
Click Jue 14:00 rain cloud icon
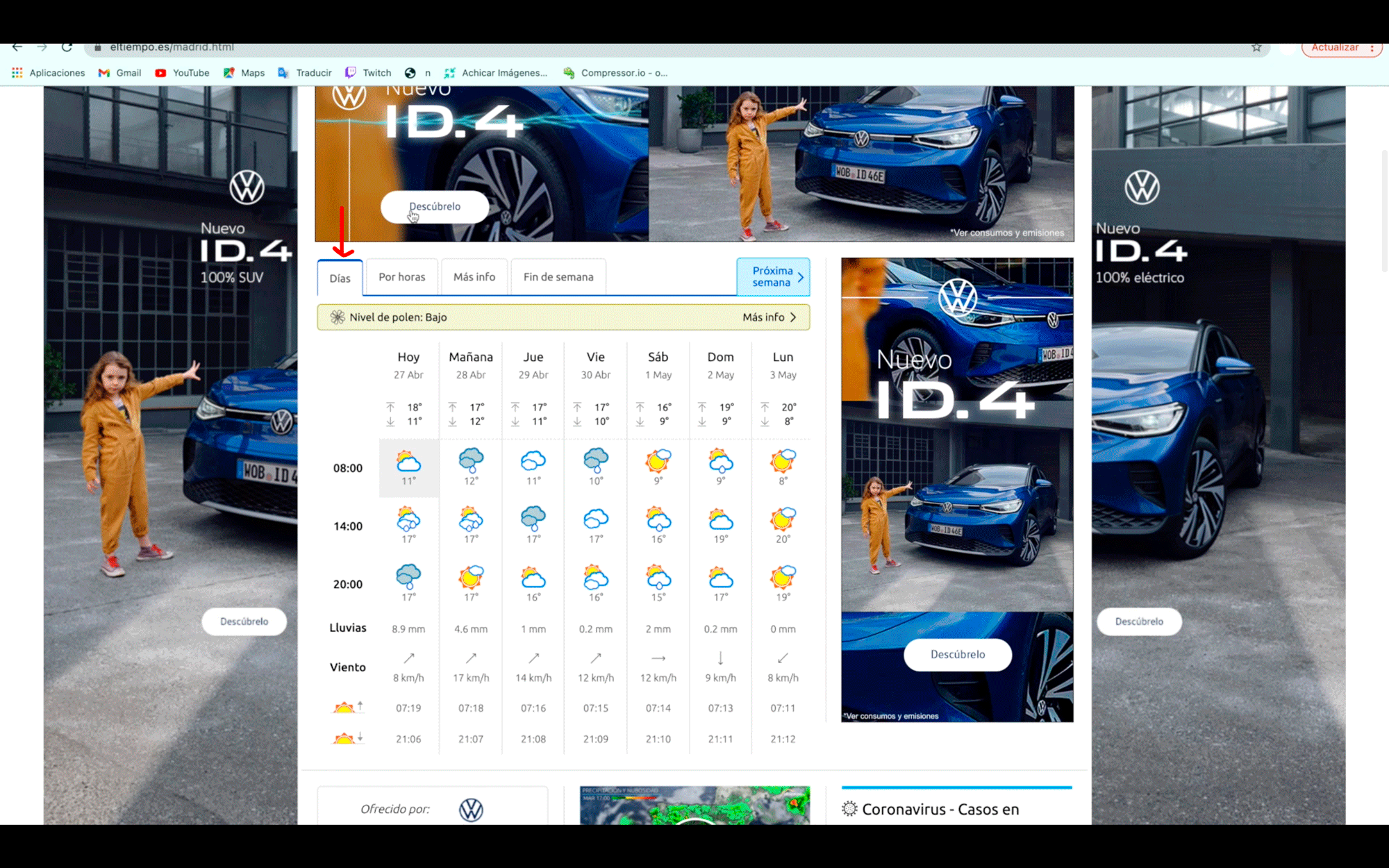533,519
